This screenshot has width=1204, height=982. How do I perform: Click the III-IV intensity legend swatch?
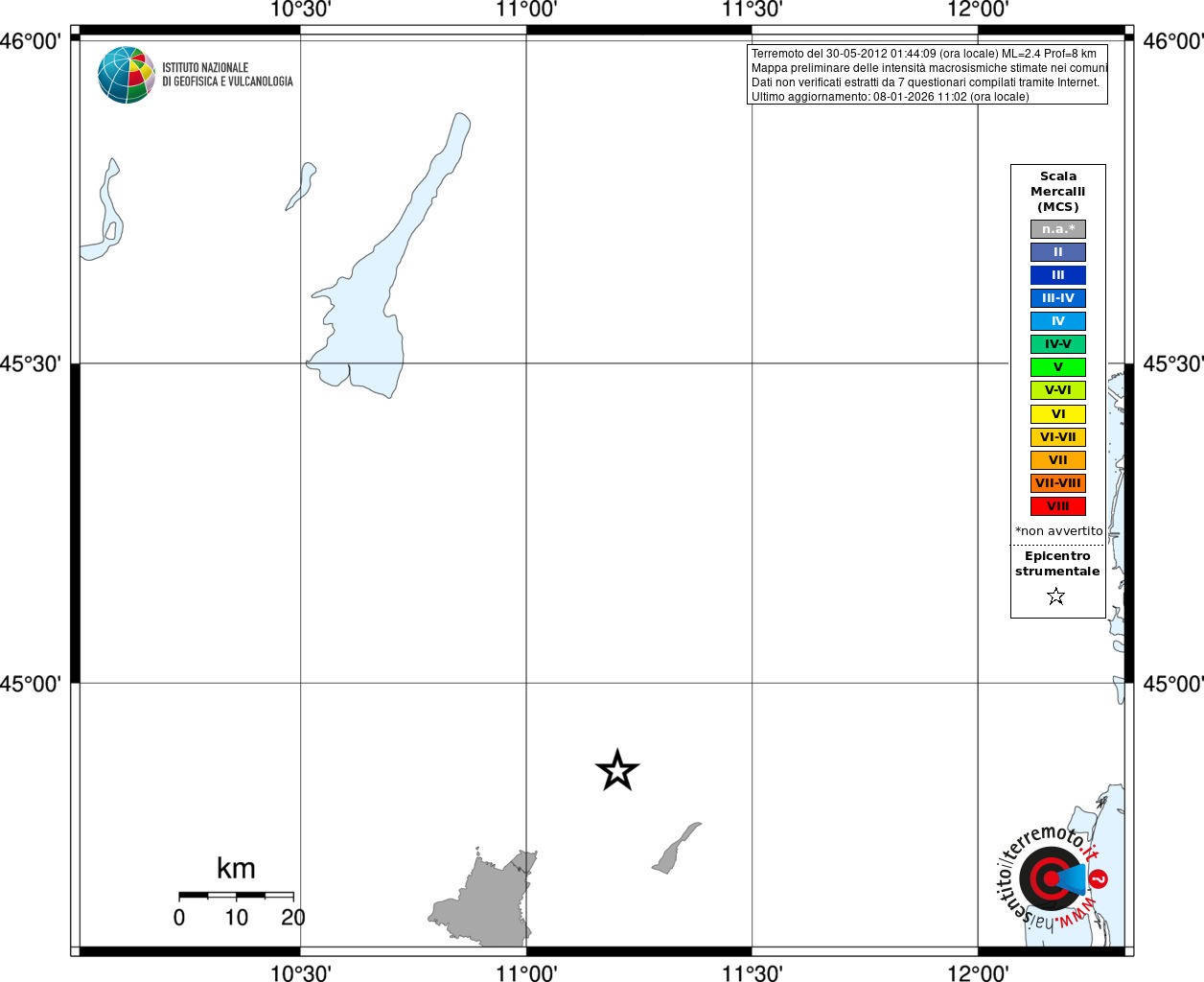tap(1058, 298)
